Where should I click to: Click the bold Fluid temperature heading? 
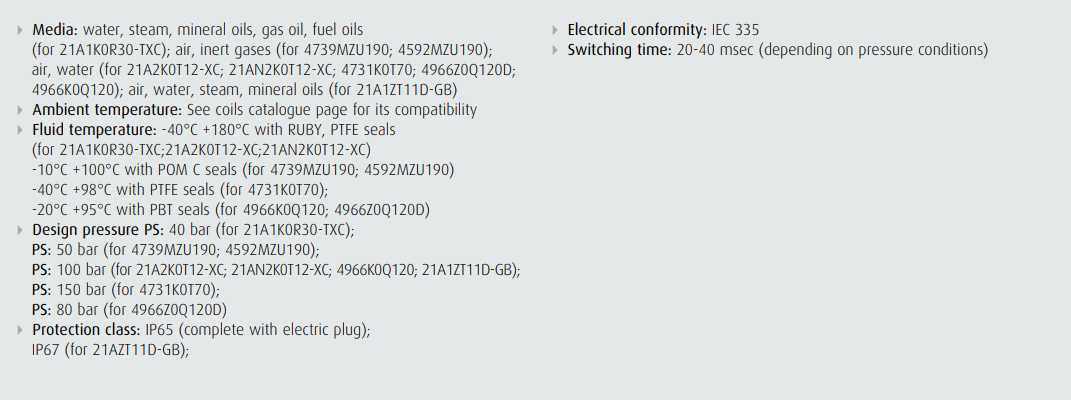93,130
